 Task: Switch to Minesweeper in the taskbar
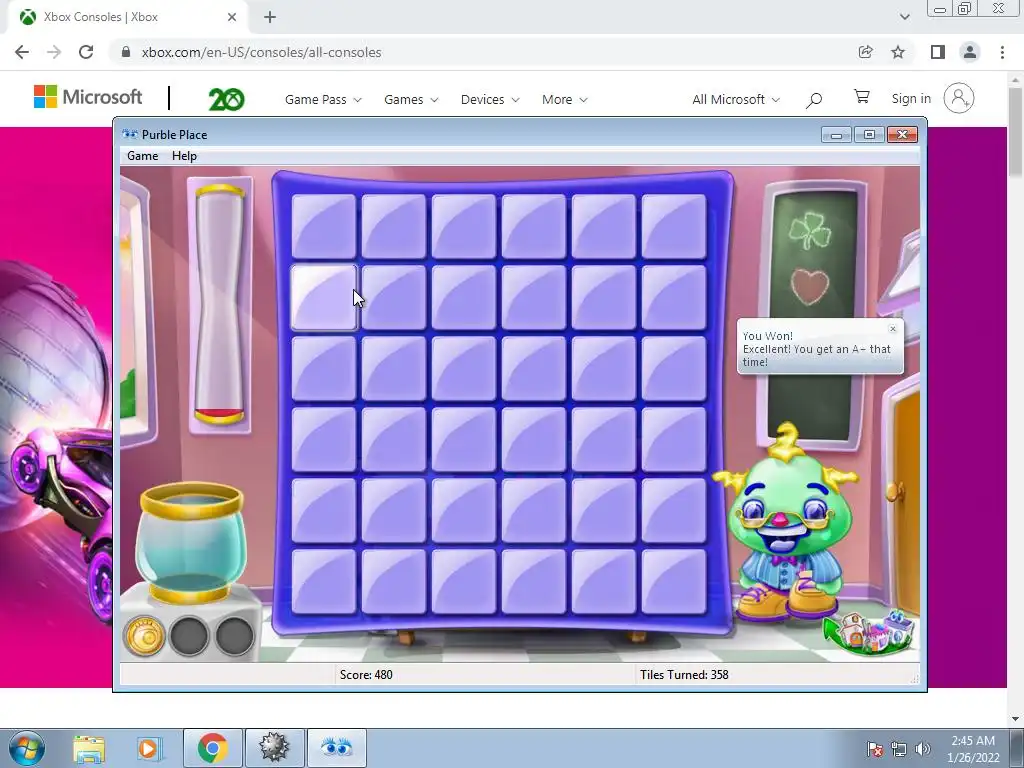274,748
